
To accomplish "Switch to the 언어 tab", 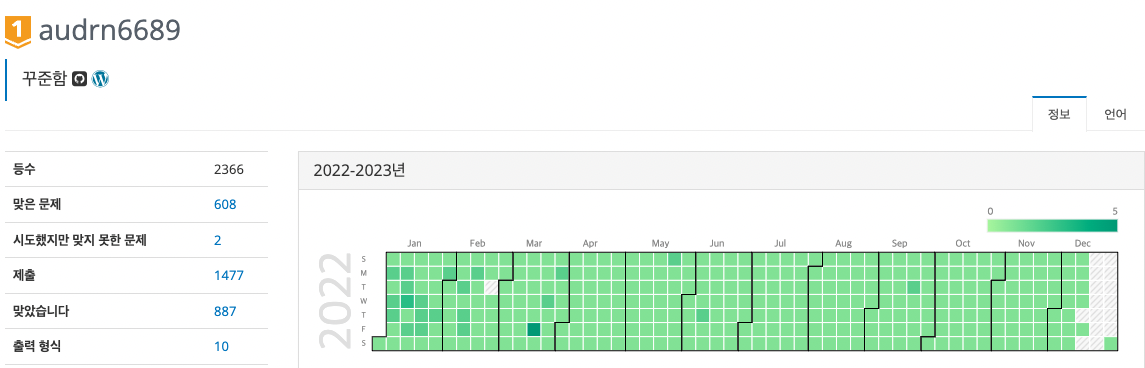I will [x=1115, y=115].
